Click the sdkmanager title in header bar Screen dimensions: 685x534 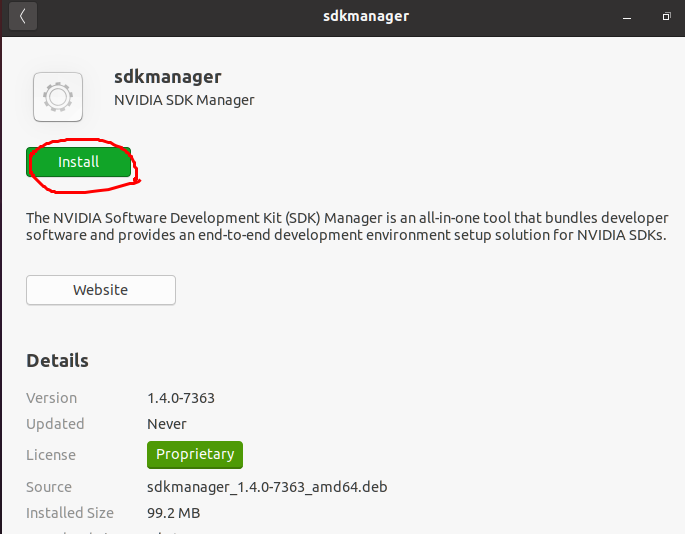click(x=366, y=16)
